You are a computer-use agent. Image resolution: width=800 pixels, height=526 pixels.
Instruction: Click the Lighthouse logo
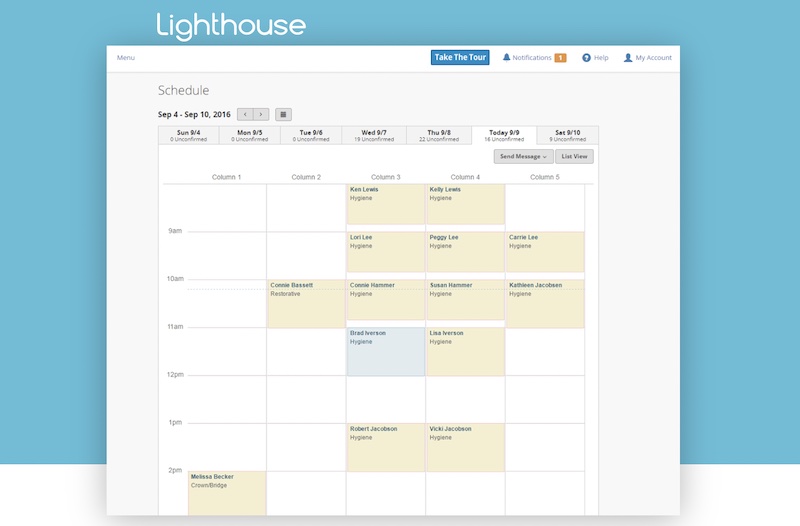point(231,27)
